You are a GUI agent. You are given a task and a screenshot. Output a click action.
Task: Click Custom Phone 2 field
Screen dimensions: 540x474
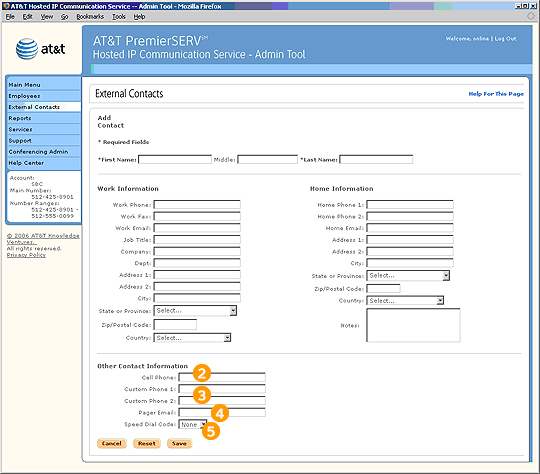tap(222, 401)
